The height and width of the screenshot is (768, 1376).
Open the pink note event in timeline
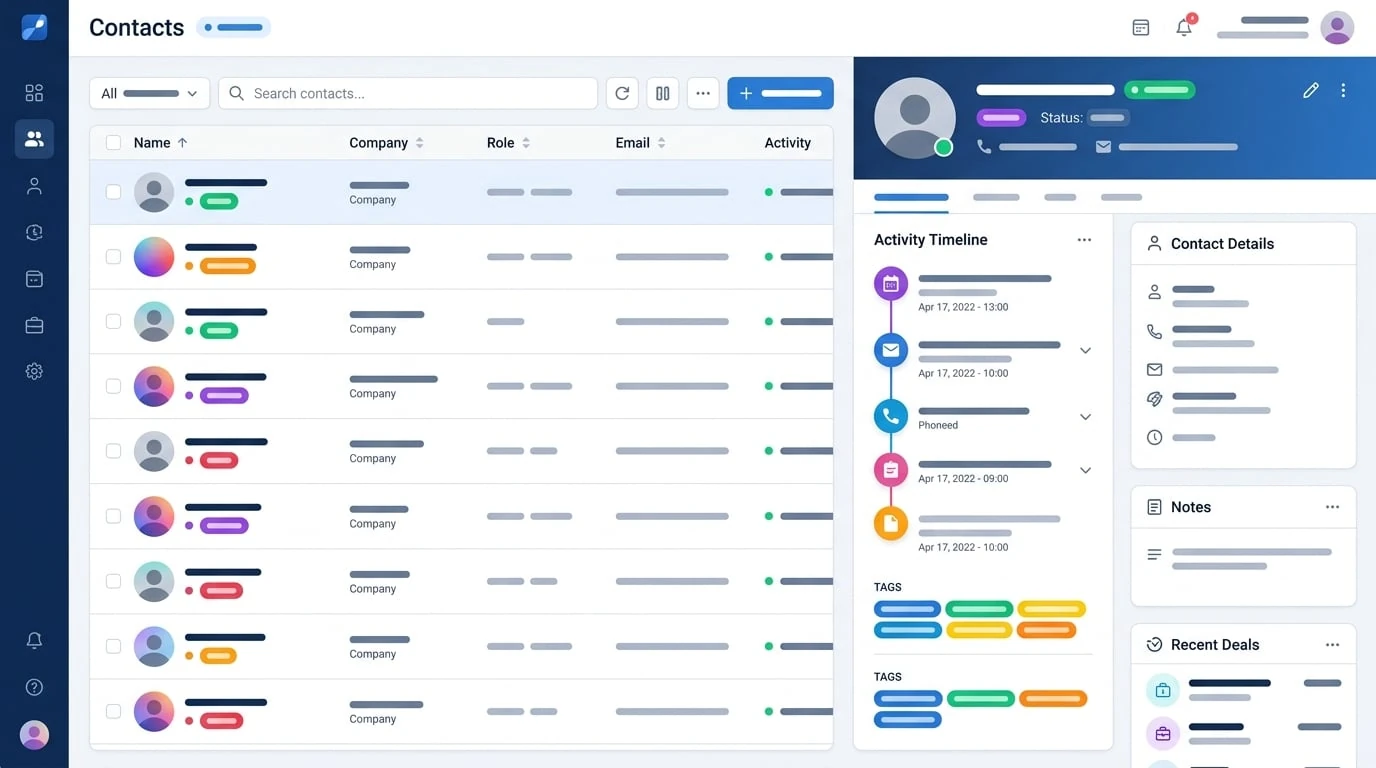coord(891,469)
